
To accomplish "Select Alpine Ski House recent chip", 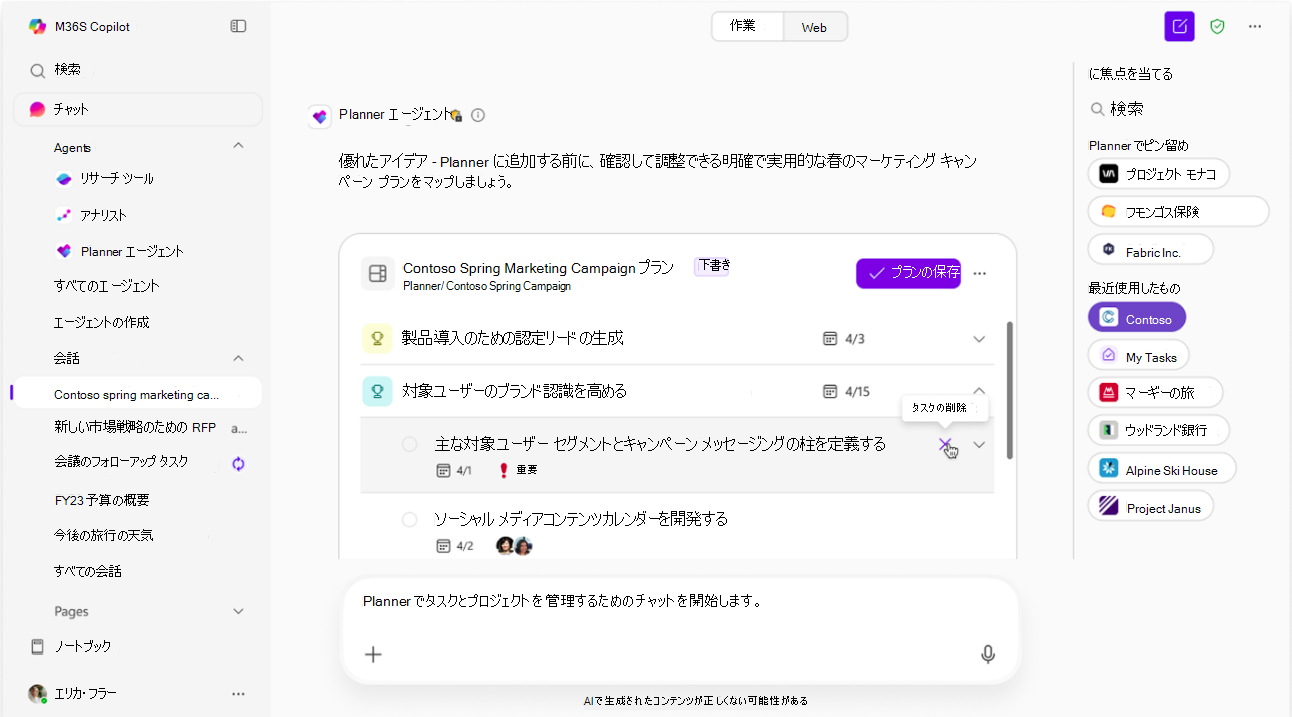I will coord(1162,468).
